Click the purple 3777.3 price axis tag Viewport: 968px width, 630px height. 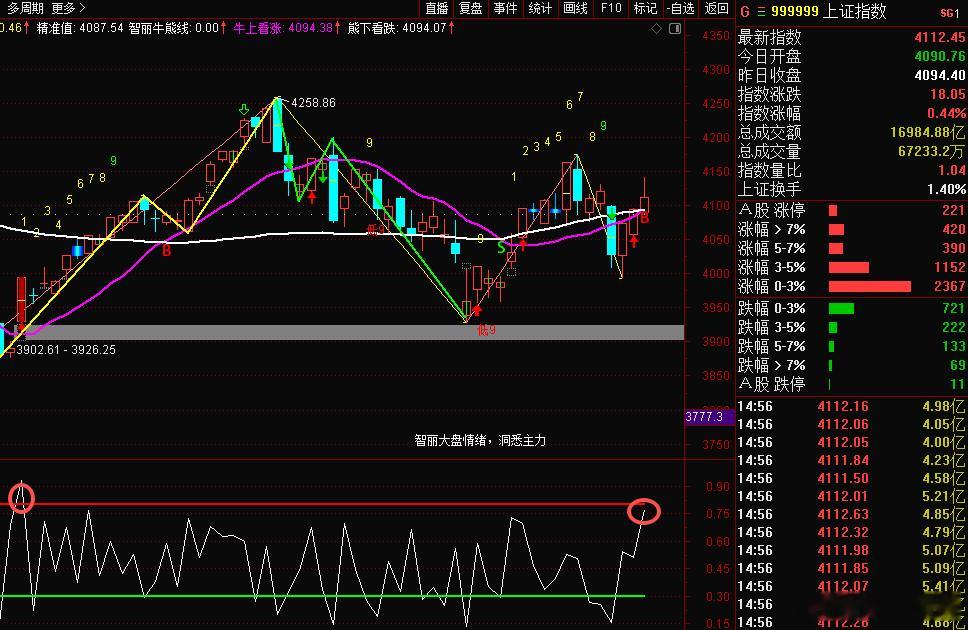pyautogui.click(x=709, y=417)
